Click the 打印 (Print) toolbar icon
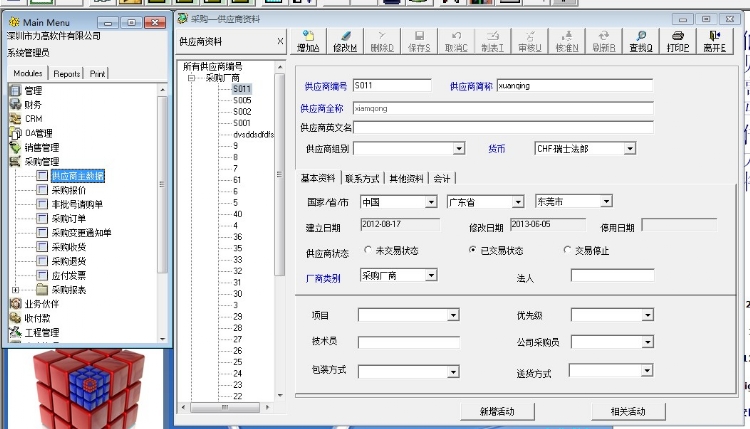Image resolution: width=750 pixels, height=429 pixels. point(678,41)
